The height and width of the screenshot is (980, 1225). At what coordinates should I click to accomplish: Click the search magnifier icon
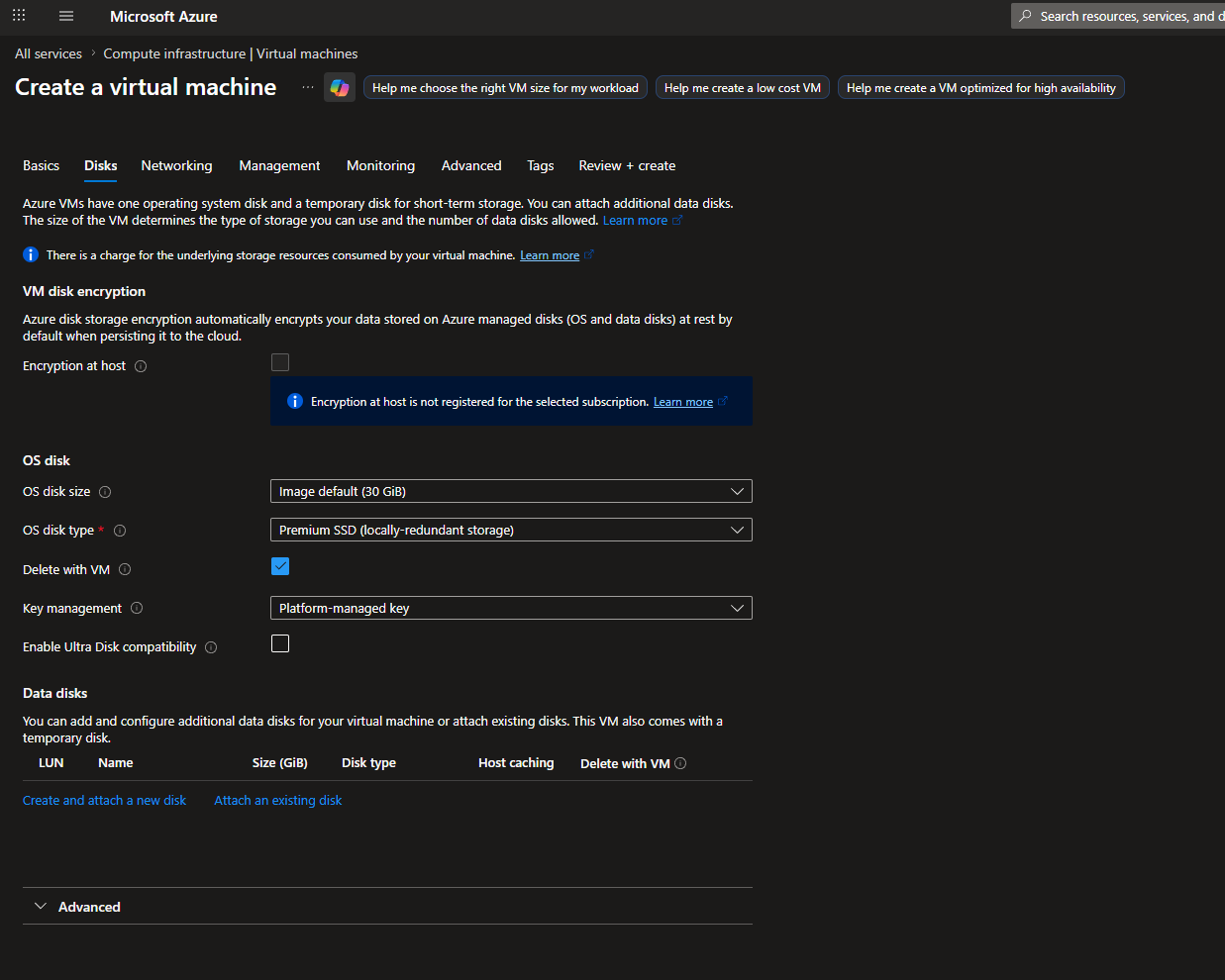[1026, 16]
